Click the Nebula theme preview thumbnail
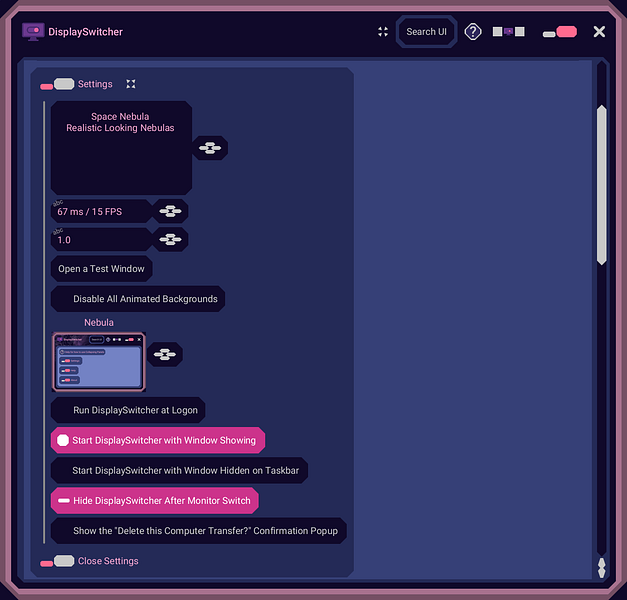 click(x=98, y=362)
